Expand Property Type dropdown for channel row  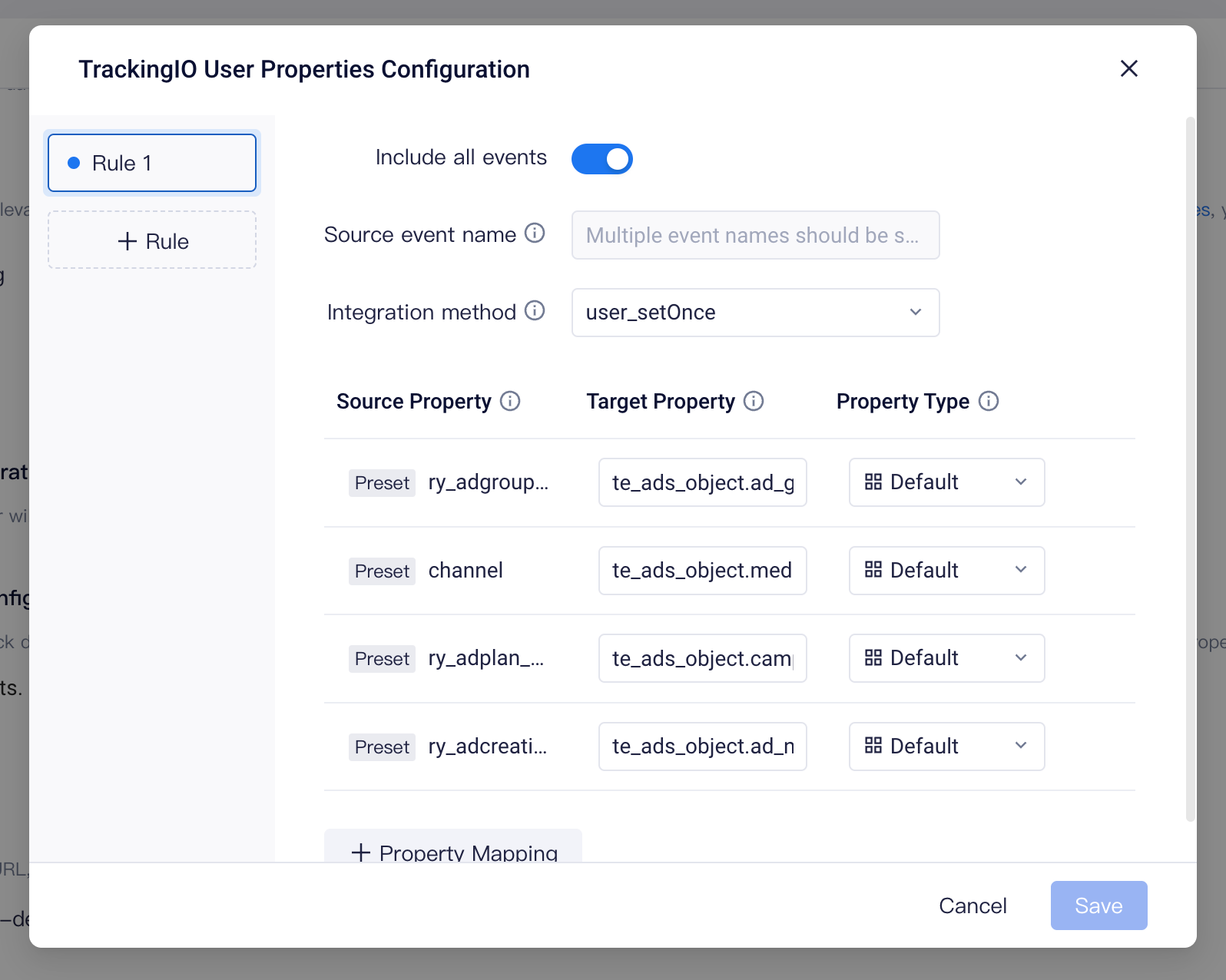click(946, 571)
